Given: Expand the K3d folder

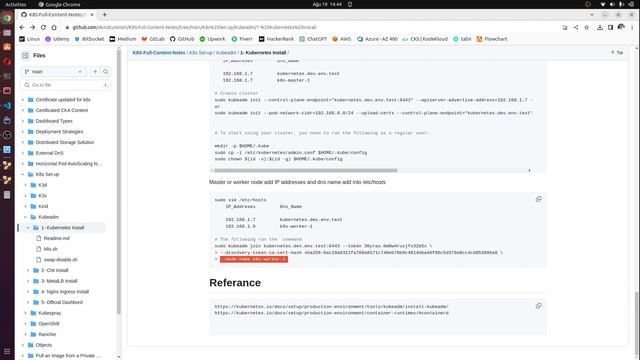Looking at the screenshot, I should coord(26,185).
